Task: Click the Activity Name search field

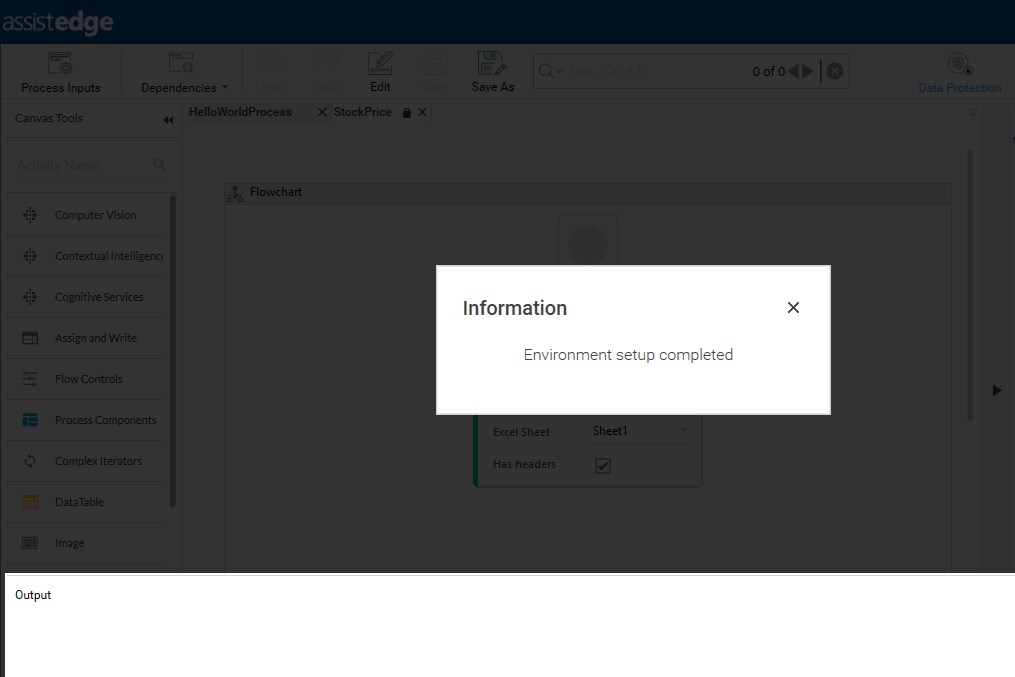Action: click(80, 165)
